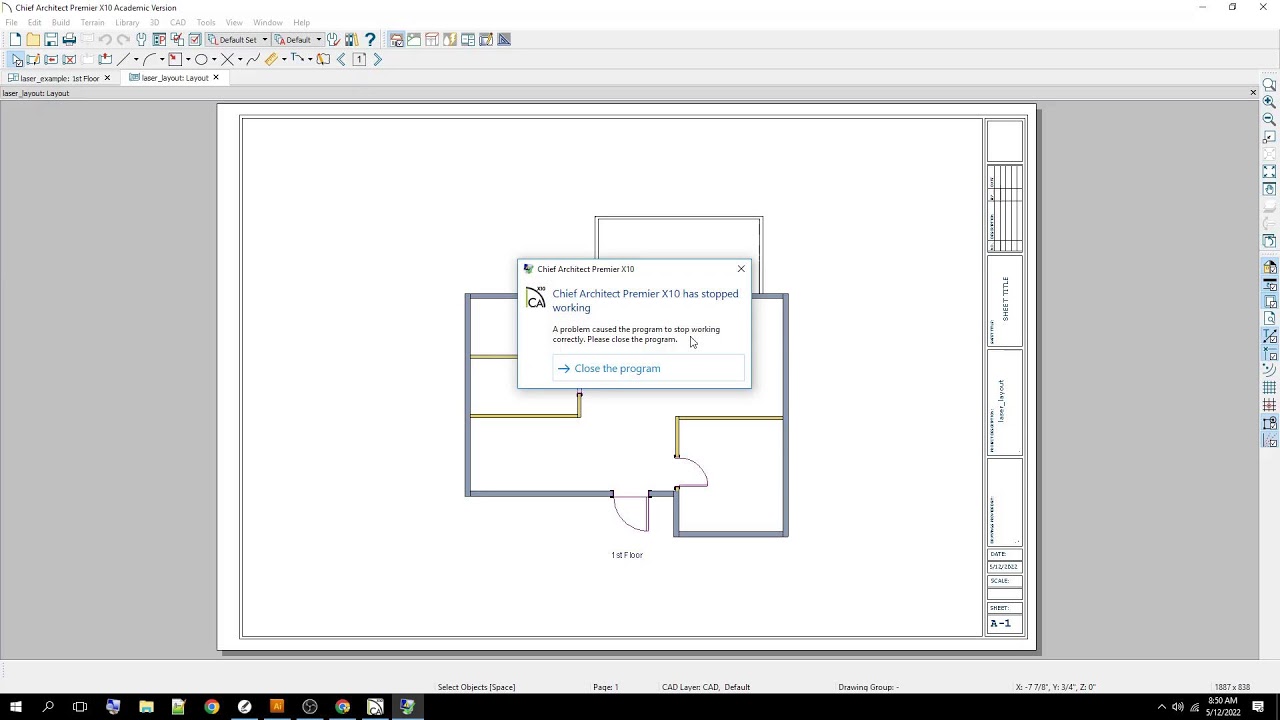This screenshot has width=1280, height=720.
Task: Select the Draw Line tool
Action: point(123,59)
